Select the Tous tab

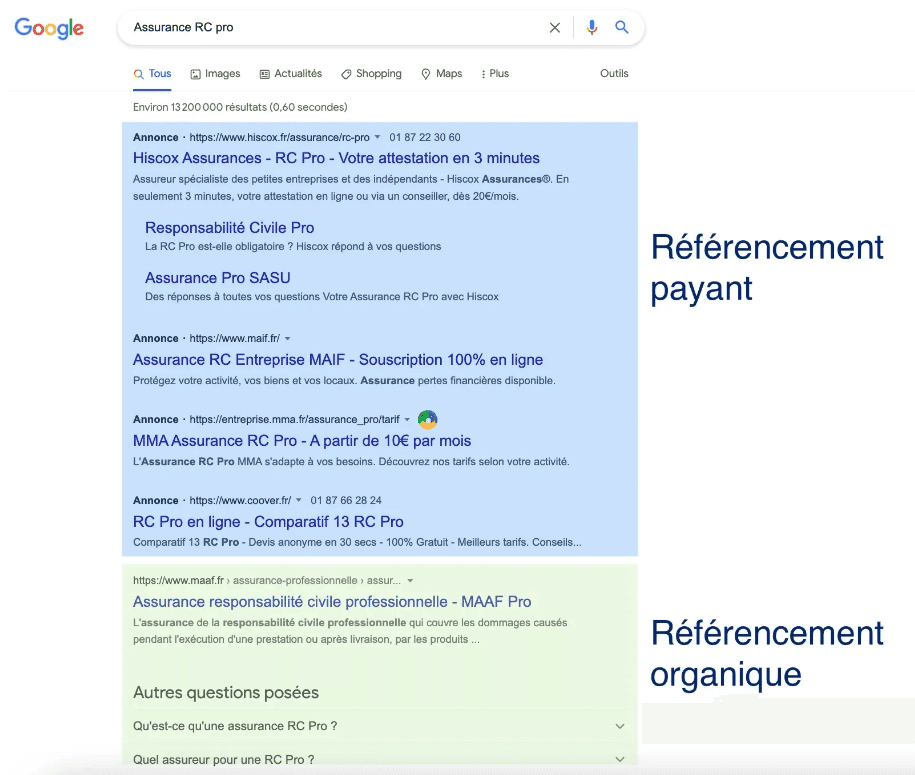(x=152, y=74)
